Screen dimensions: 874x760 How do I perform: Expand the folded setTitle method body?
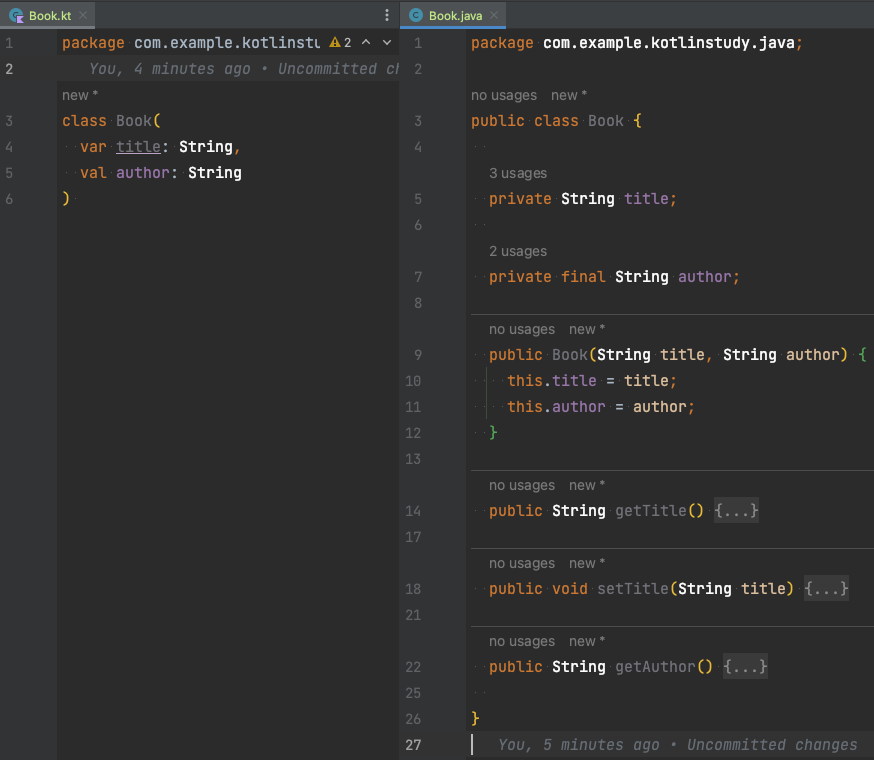826,589
